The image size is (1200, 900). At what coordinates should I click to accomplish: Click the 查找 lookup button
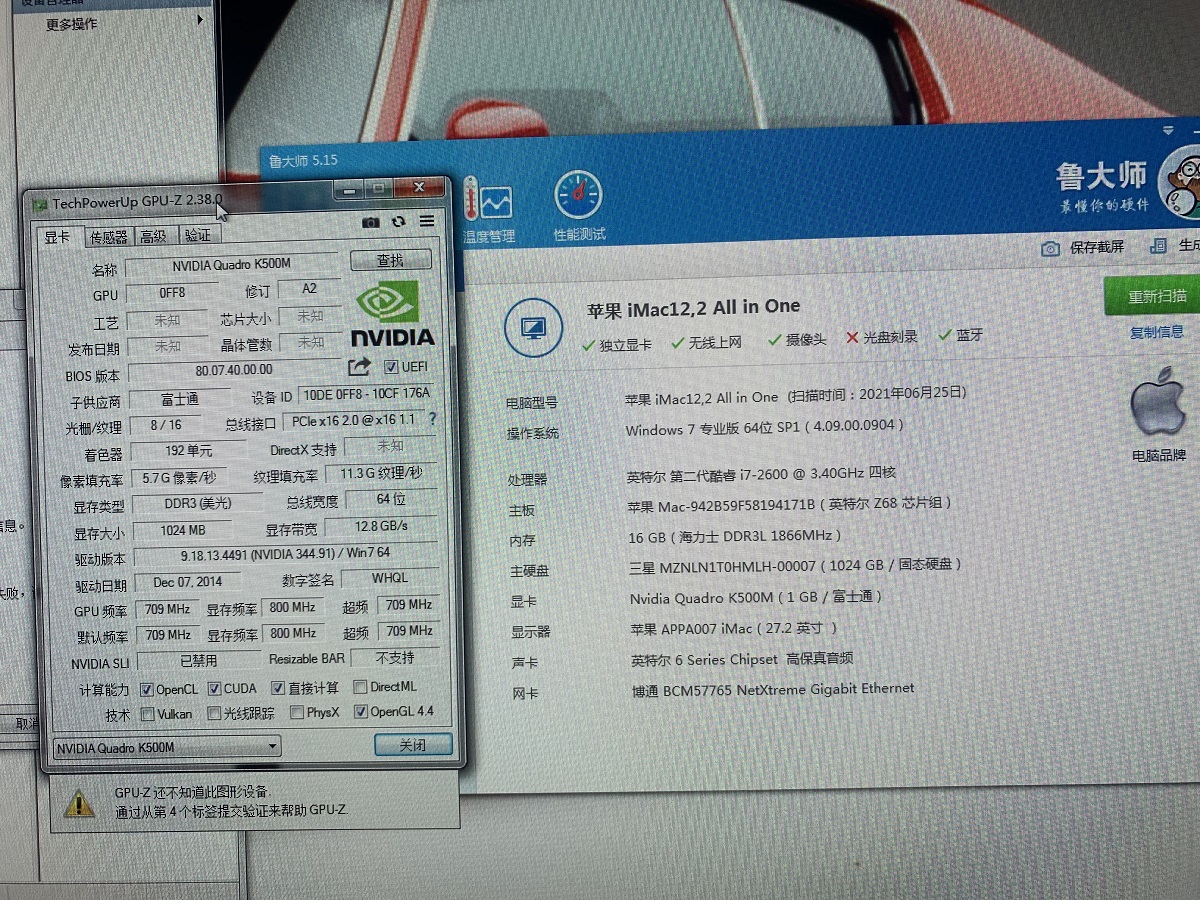click(x=390, y=260)
